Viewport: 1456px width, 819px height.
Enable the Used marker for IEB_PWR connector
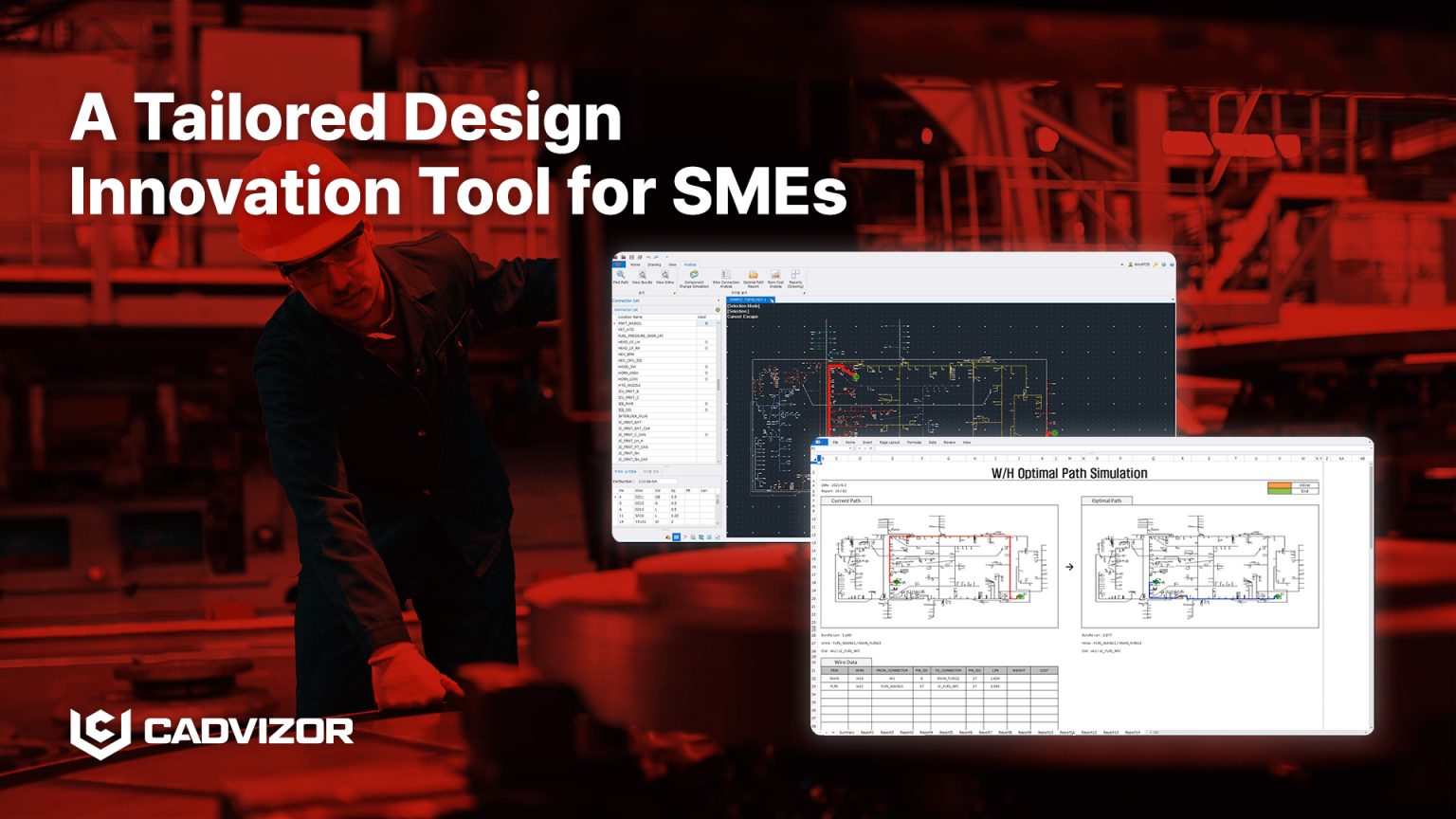(x=707, y=404)
